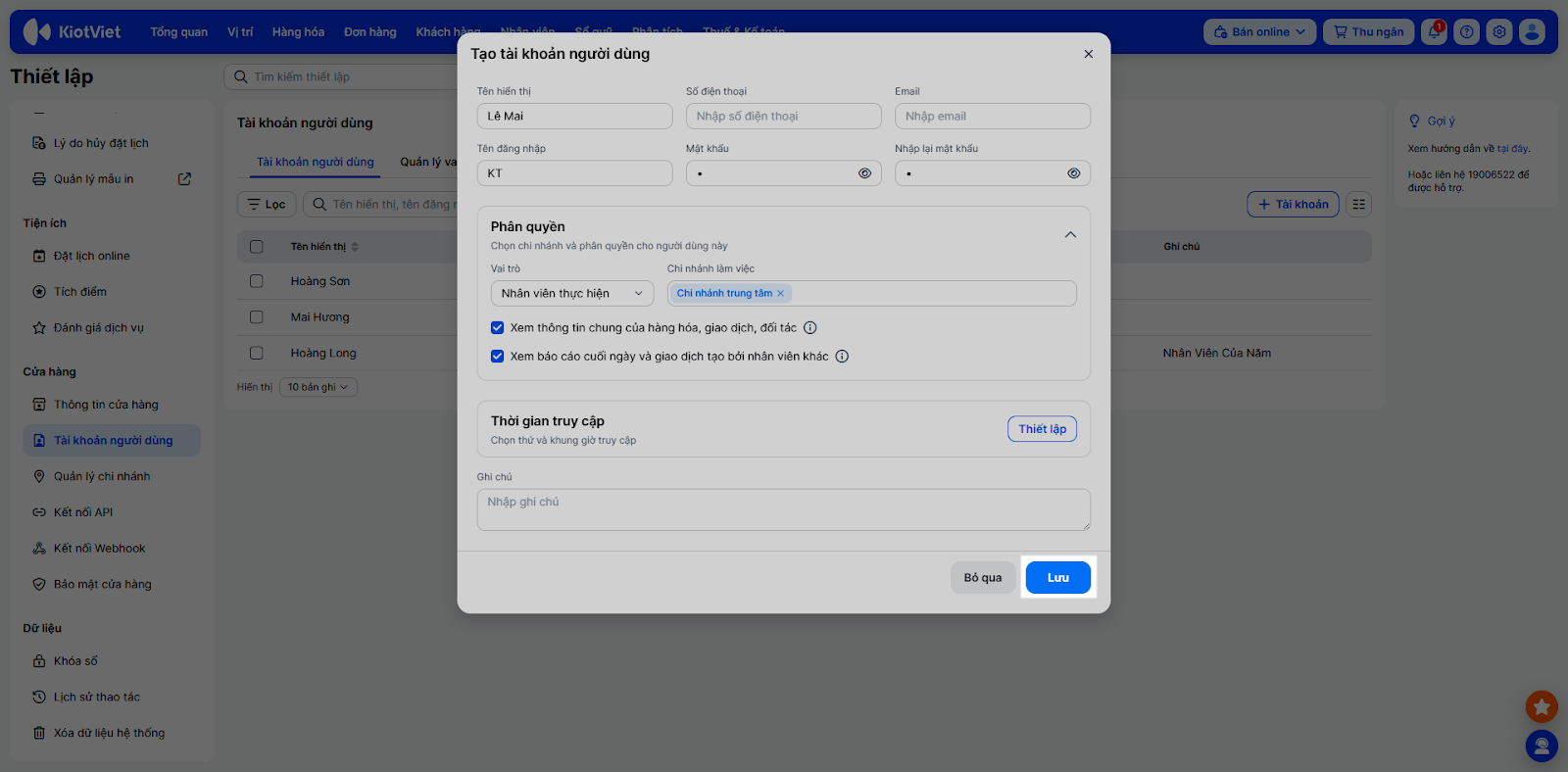Open the Lọc filter button

point(267,205)
